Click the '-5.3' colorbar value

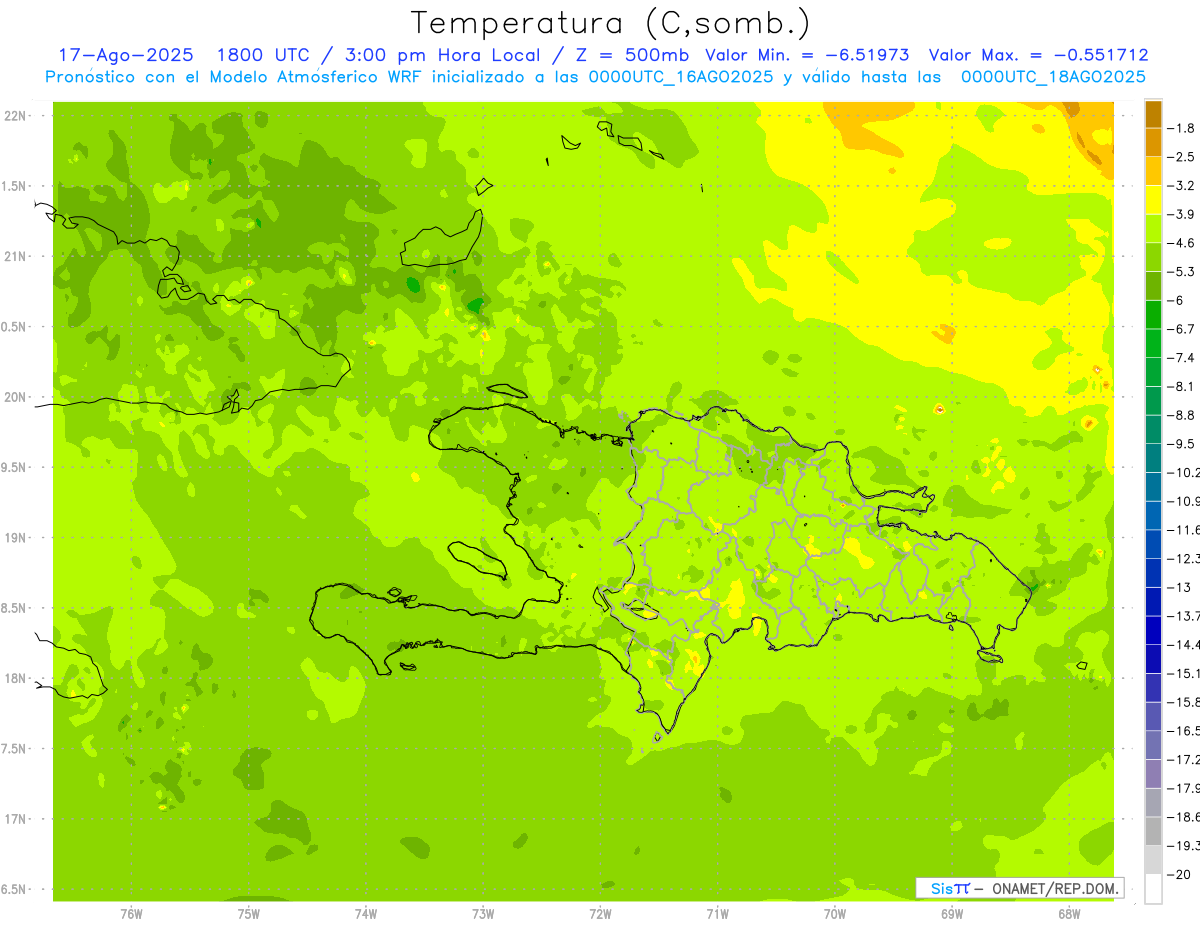pyautogui.click(x=1181, y=271)
